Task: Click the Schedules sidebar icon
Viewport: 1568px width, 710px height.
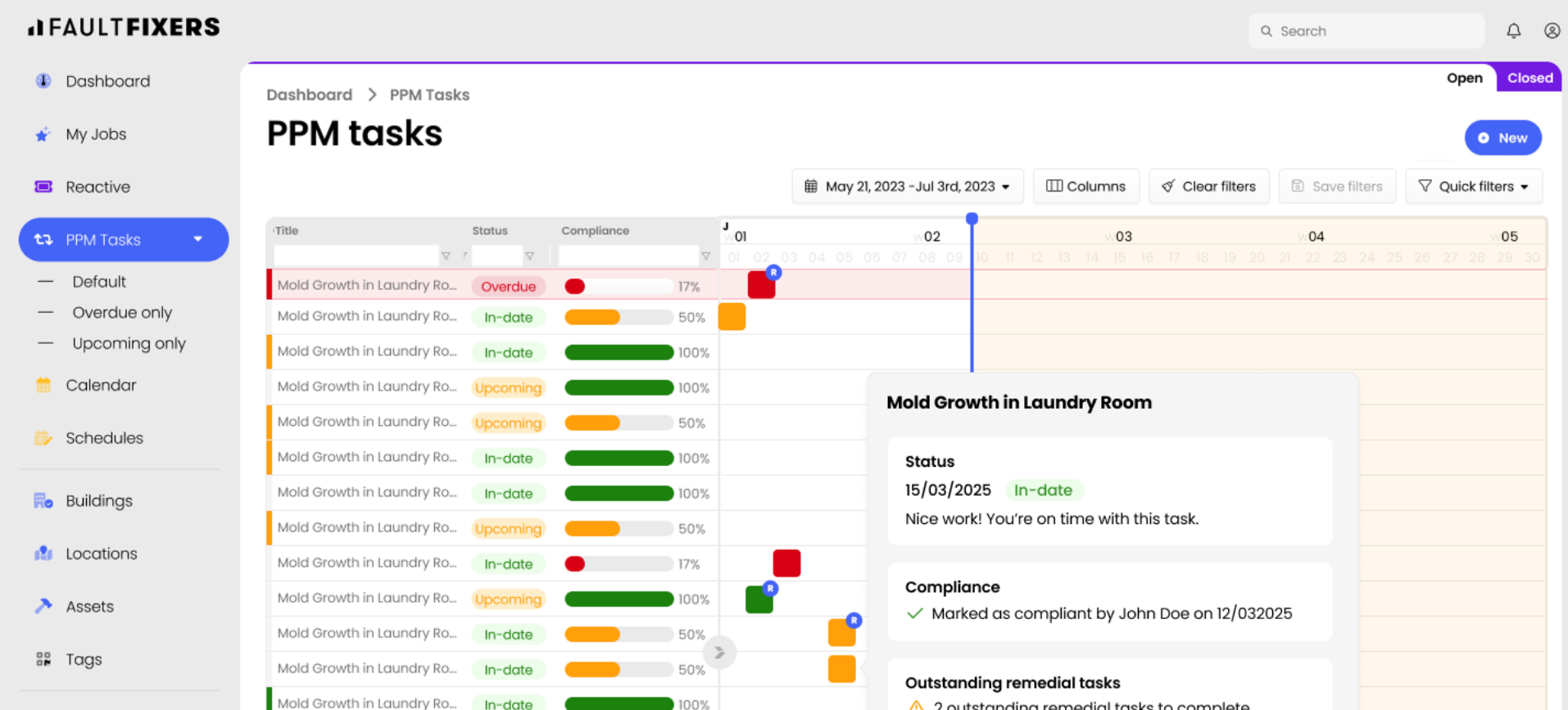Action: tap(43, 438)
